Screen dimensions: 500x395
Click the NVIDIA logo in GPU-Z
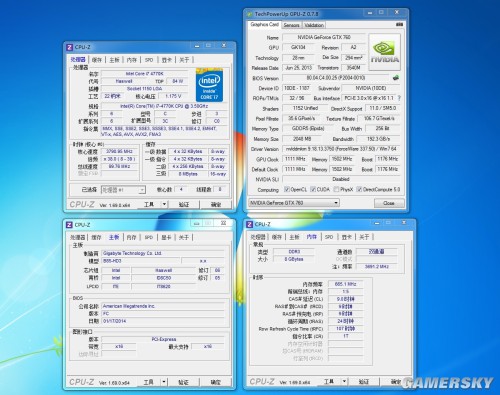pyautogui.click(x=384, y=52)
